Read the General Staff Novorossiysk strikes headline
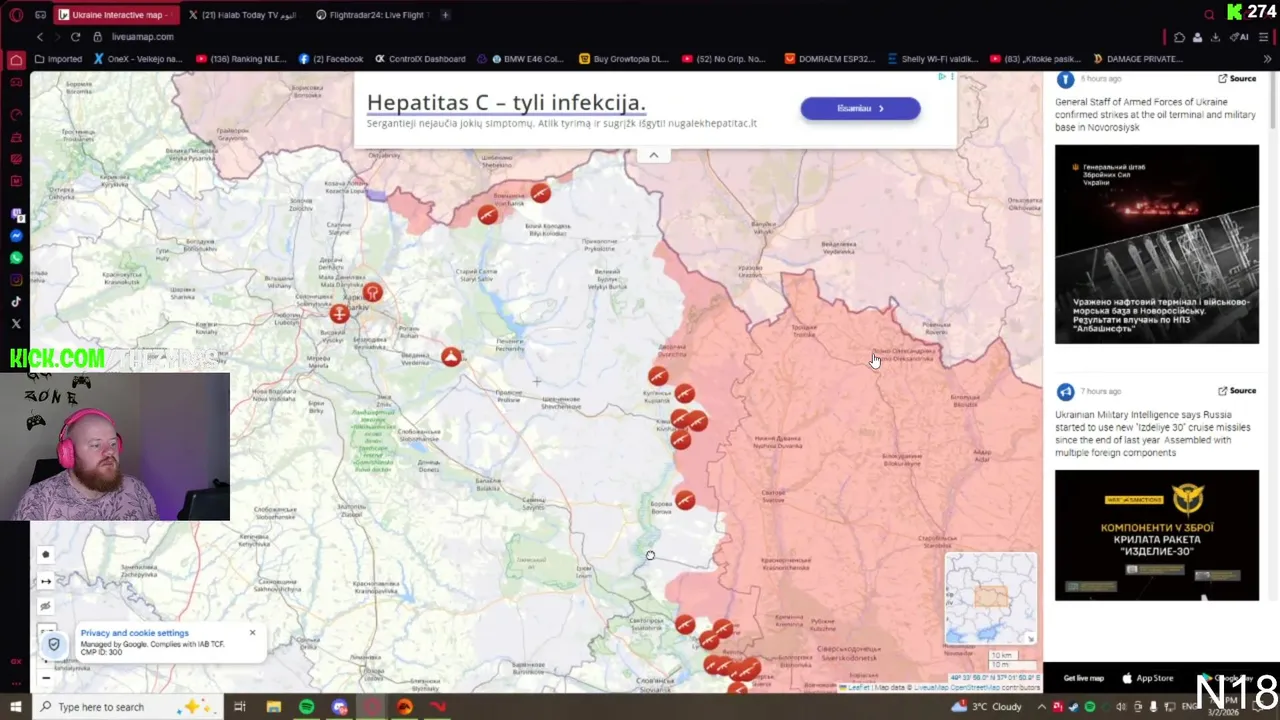 [1153, 115]
